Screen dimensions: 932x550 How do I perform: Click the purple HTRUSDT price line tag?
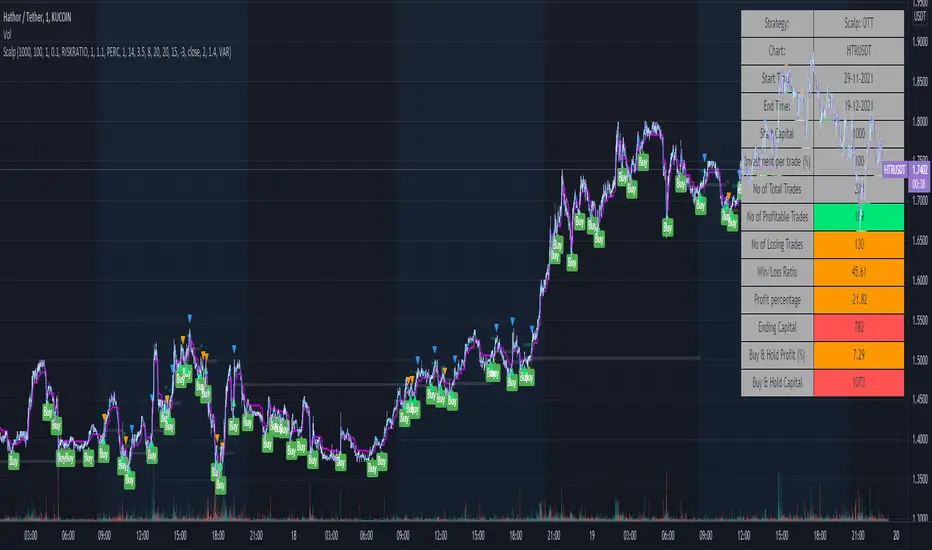coord(894,170)
